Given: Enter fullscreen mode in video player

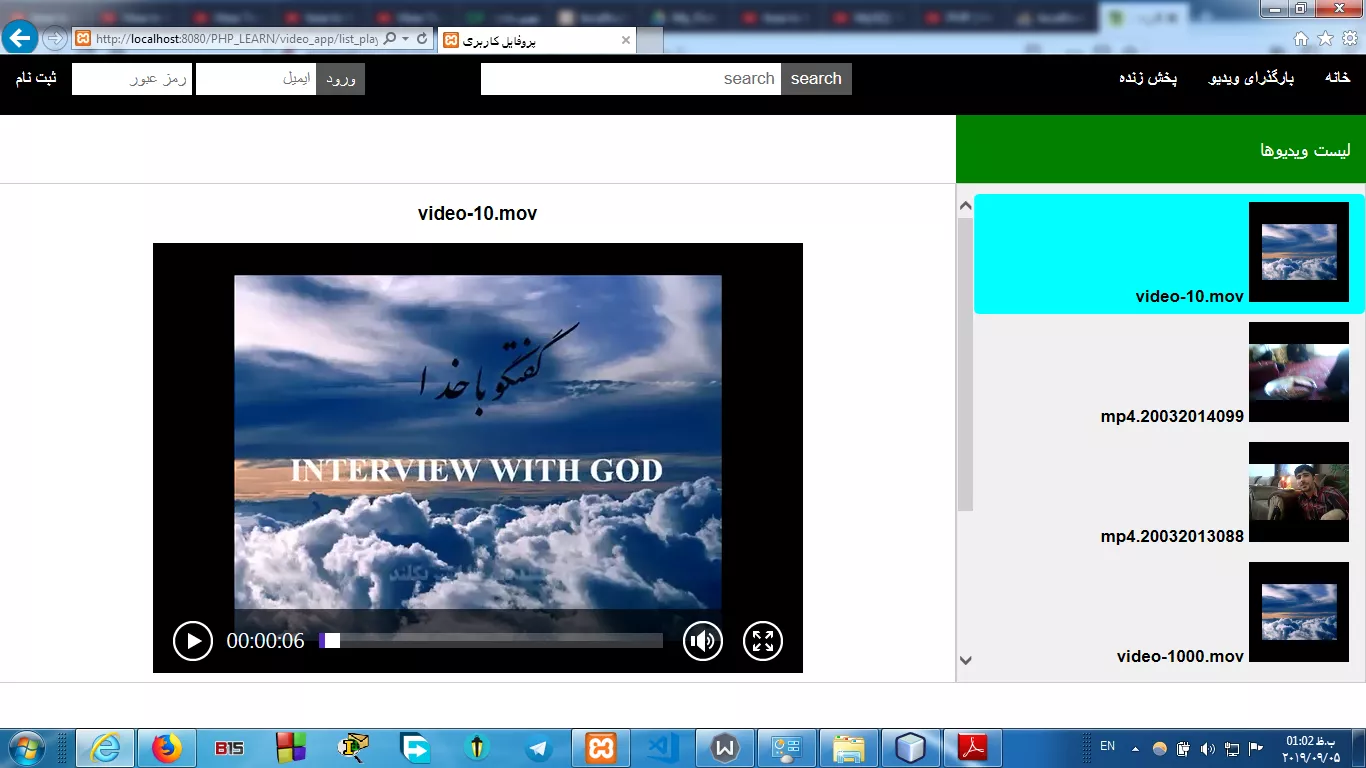Looking at the screenshot, I should coord(763,641).
